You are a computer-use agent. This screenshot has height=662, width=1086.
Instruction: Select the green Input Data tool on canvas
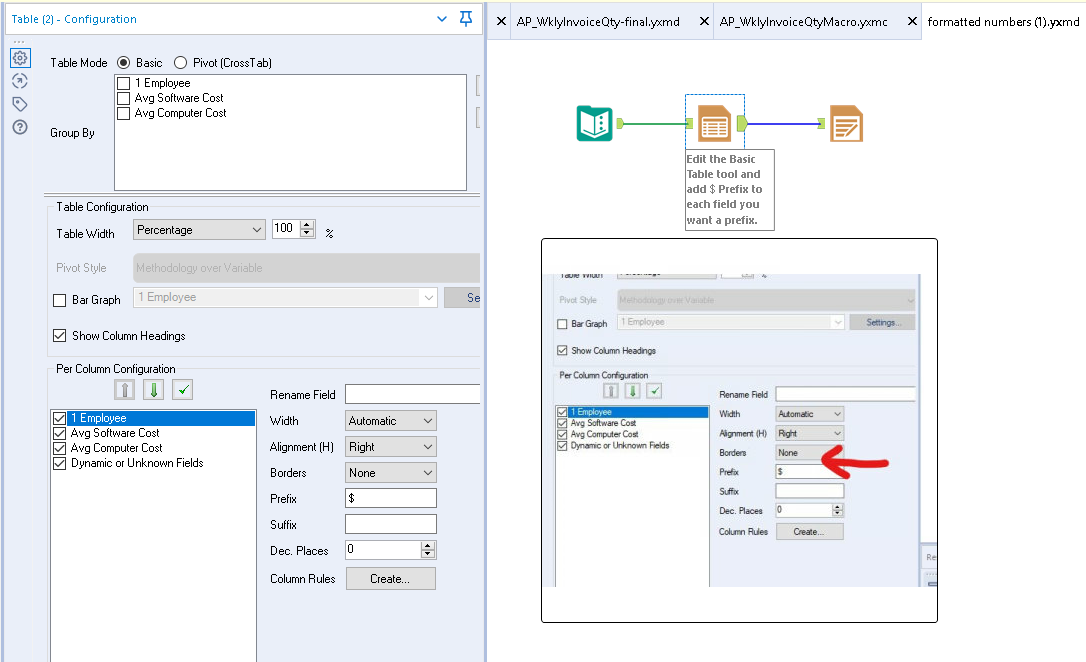pyautogui.click(x=593, y=123)
